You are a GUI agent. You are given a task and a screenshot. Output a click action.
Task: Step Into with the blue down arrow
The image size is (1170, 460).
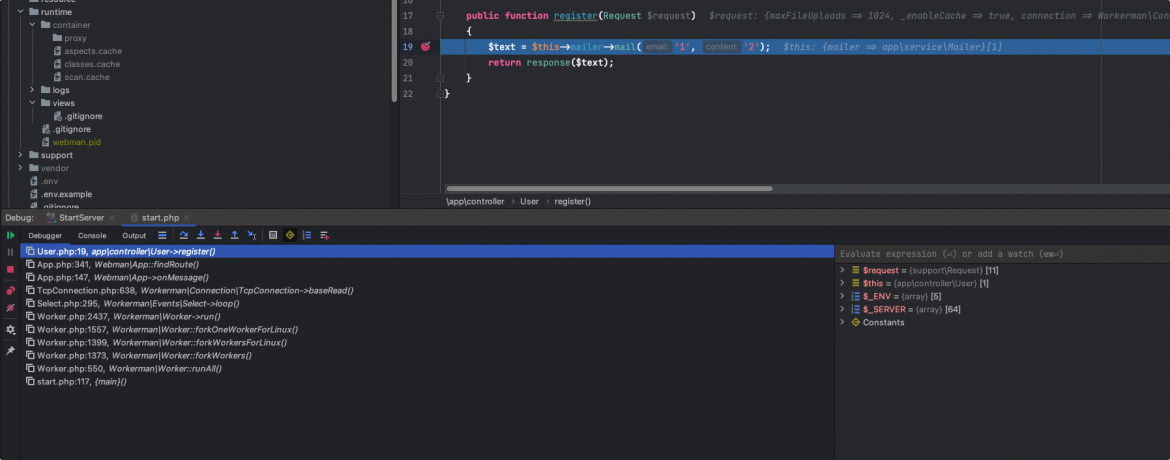pos(201,235)
